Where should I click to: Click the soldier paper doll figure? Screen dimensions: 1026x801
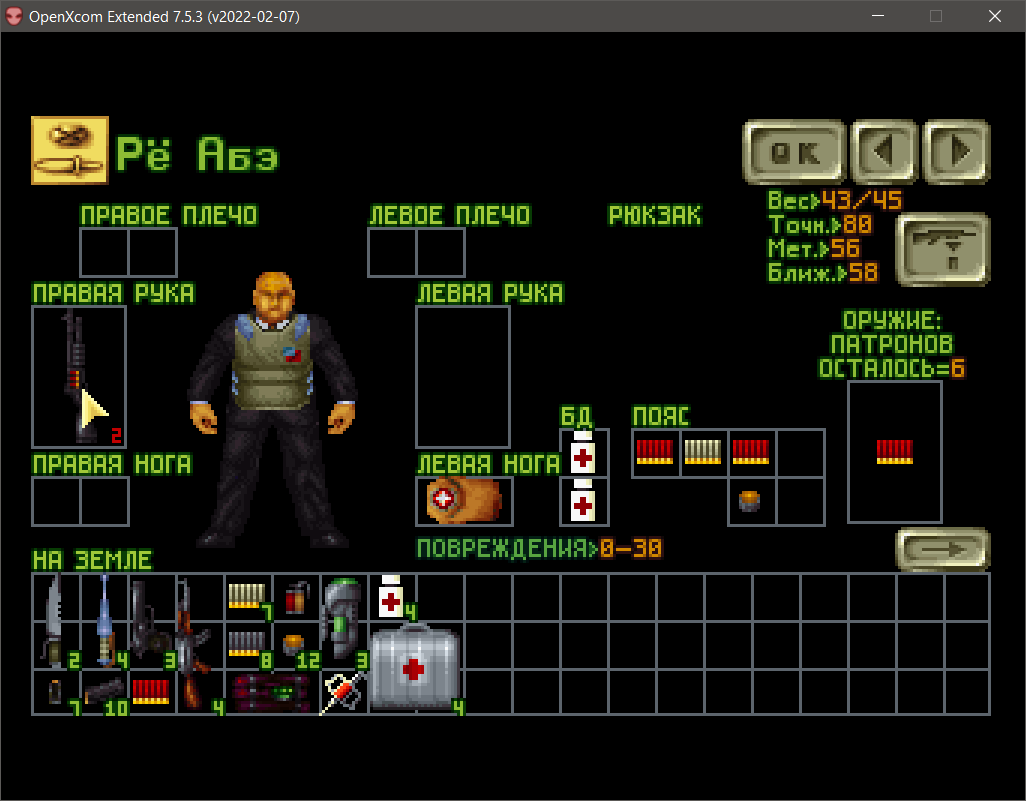273,410
